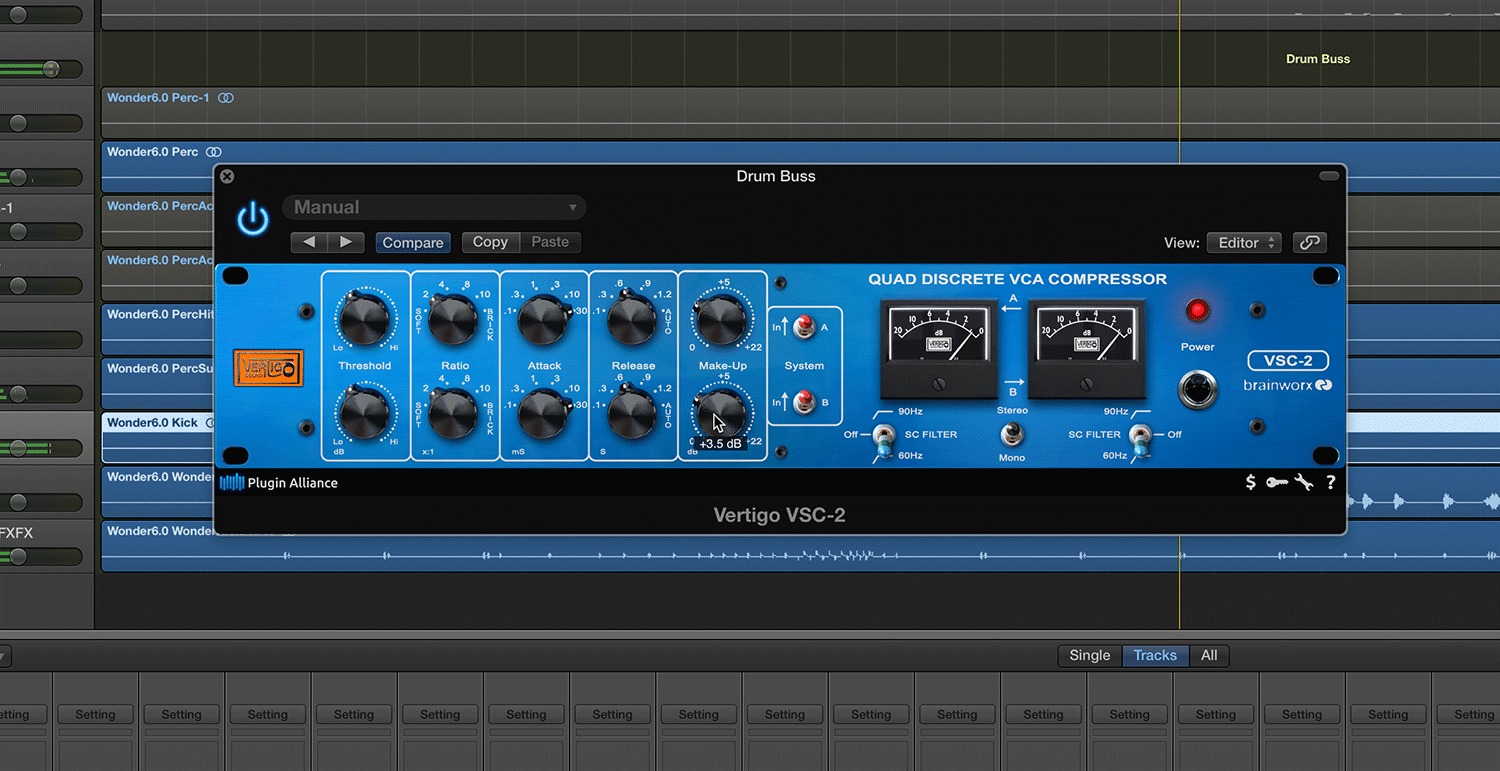Click the next preset arrow
This screenshot has height=771, width=1500.
pos(347,241)
